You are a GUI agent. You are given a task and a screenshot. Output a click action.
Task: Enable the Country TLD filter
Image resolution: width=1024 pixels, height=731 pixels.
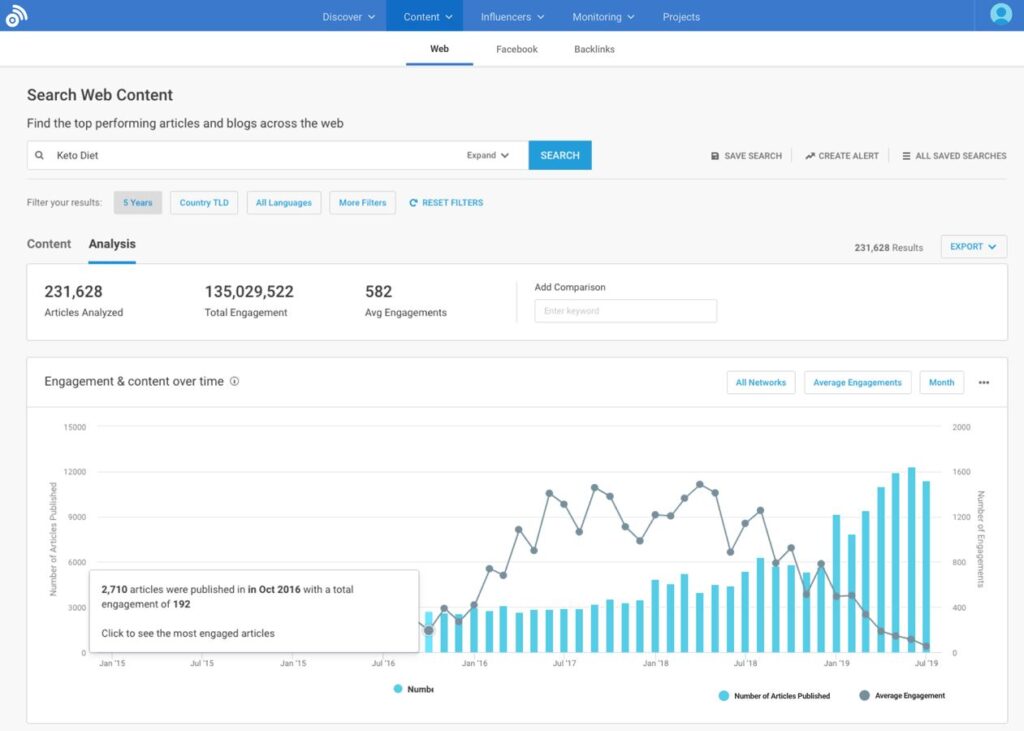tap(203, 202)
